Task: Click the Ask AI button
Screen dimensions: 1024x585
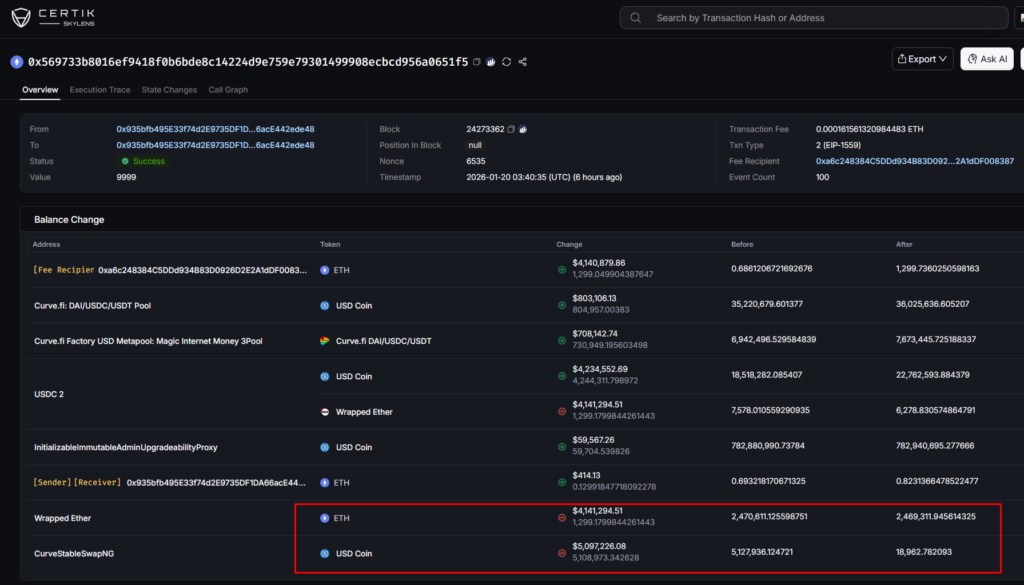Action: click(x=986, y=58)
